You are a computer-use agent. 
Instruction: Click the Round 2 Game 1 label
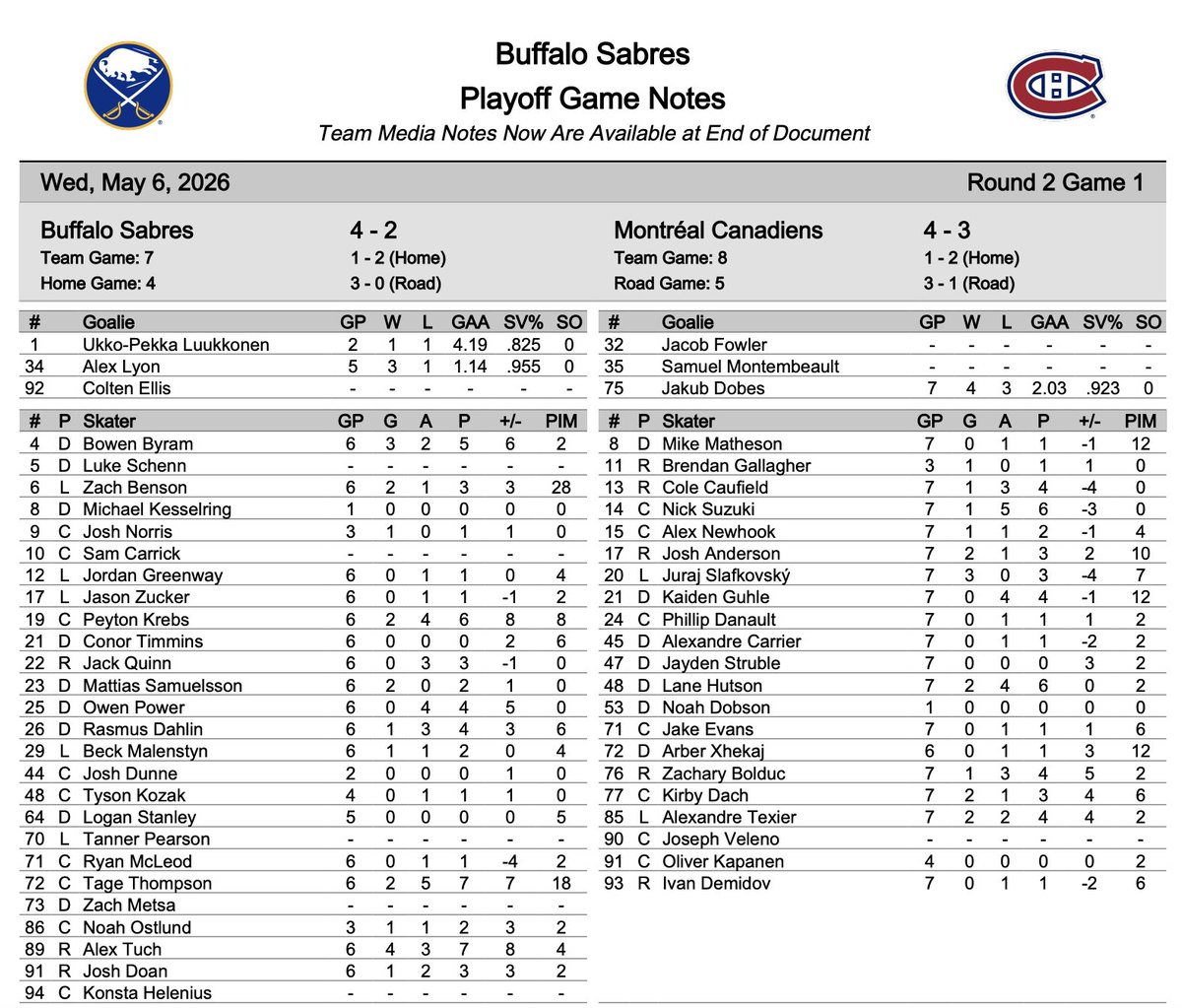coord(1055,183)
